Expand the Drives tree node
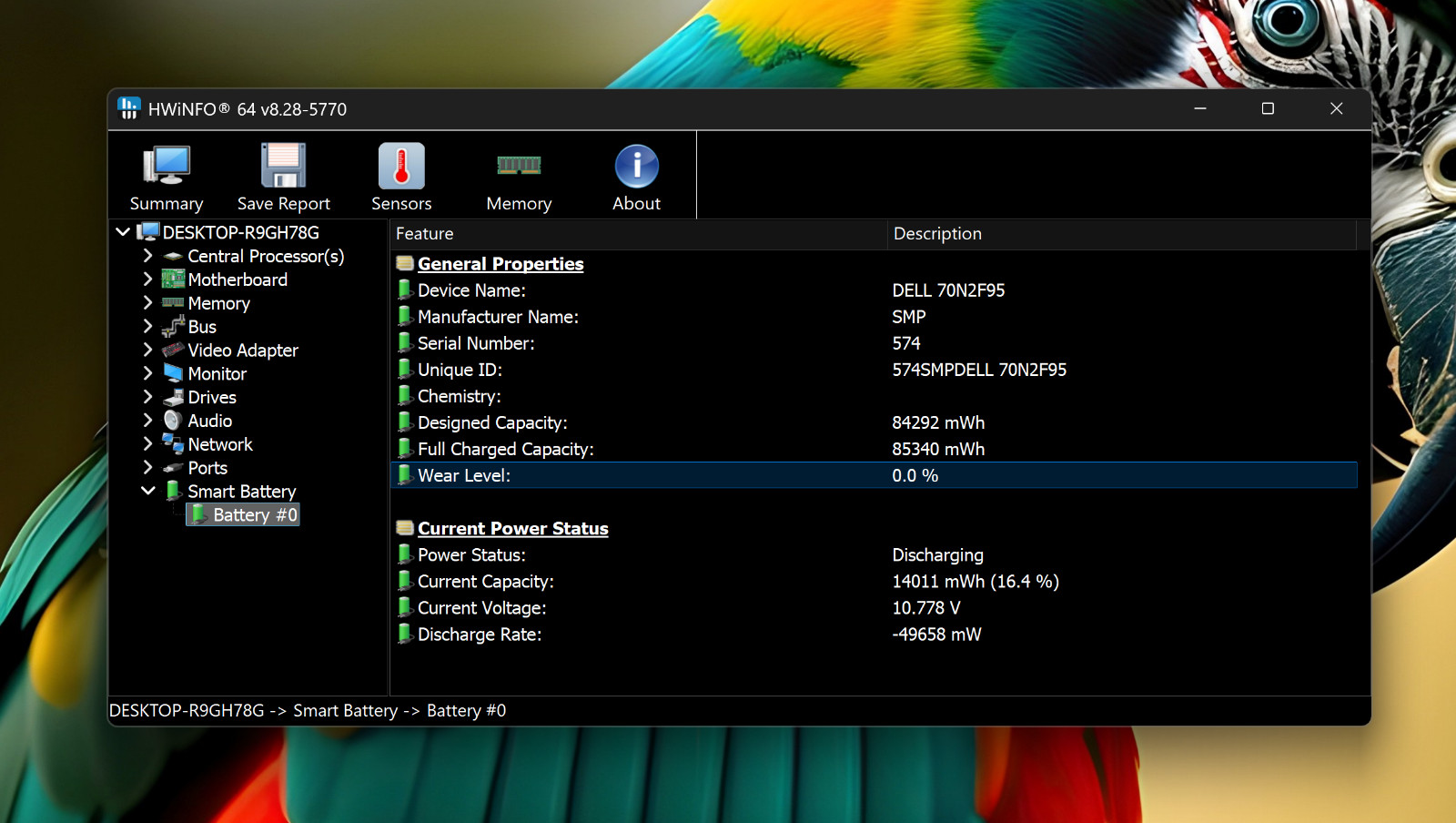Image resolution: width=1456 pixels, height=823 pixels. pos(147,397)
